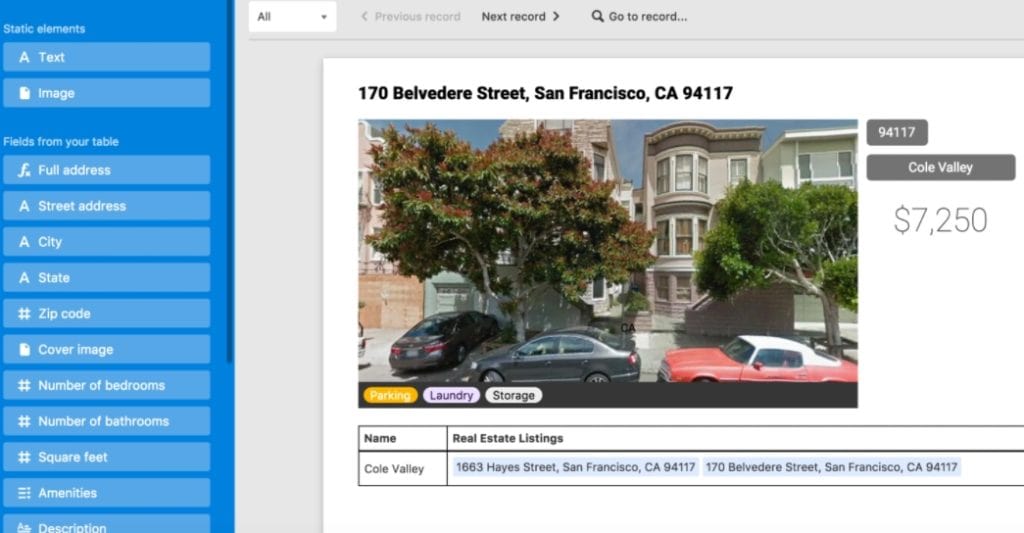Click the Street address text-type icon
The height and width of the screenshot is (533, 1024).
pyautogui.click(x=24, y=206)
